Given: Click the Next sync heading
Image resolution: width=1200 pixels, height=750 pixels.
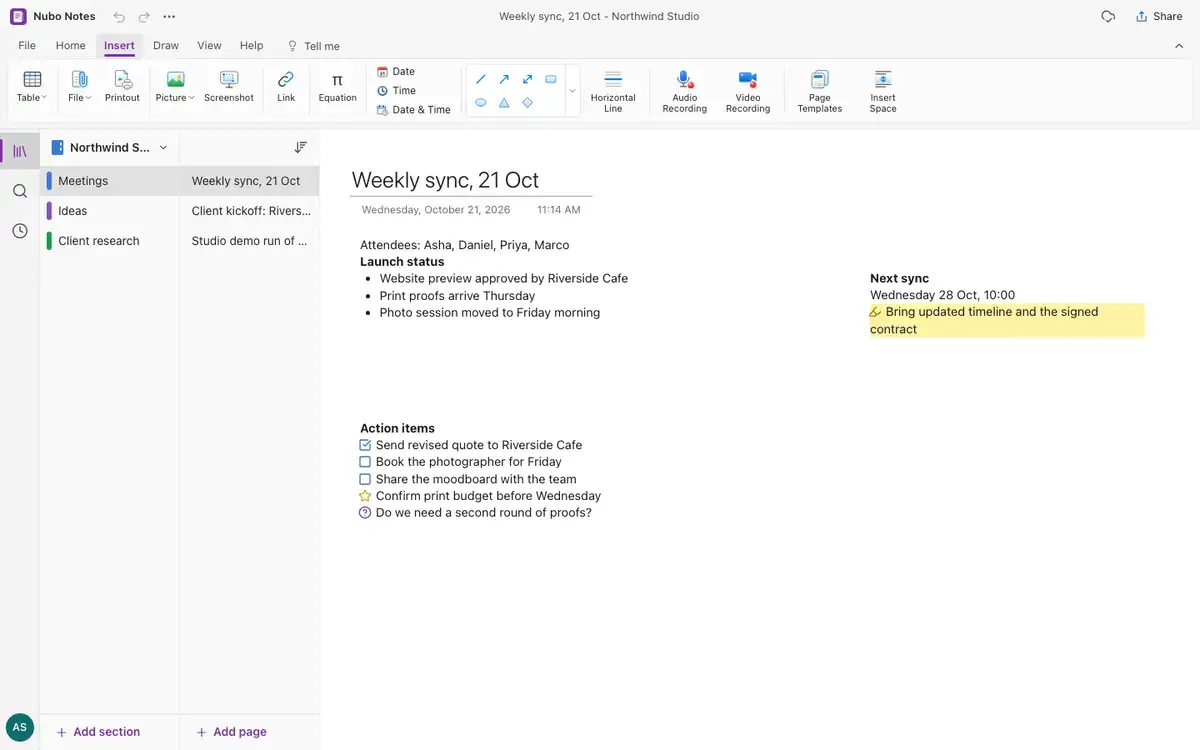Looking at the screenshot, I should coord(899,279).
